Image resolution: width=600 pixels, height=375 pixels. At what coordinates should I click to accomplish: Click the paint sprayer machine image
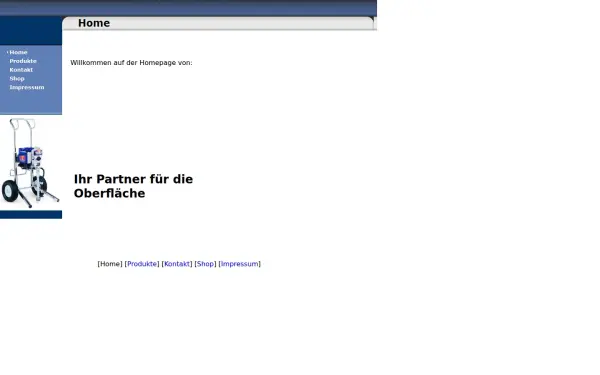tap(31, 163)
